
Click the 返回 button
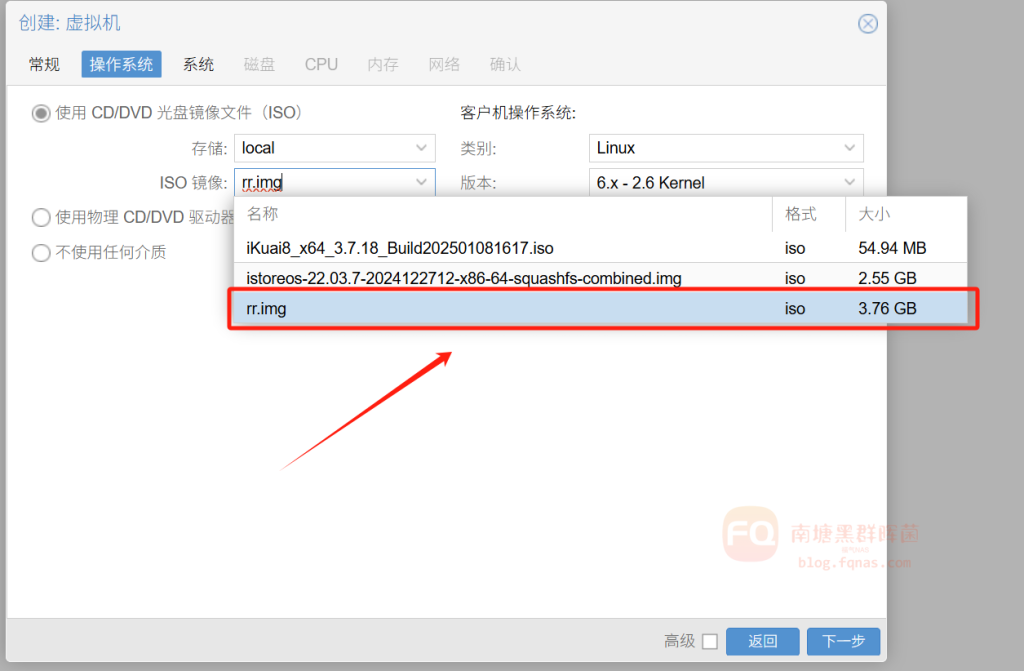coord(762,641)
